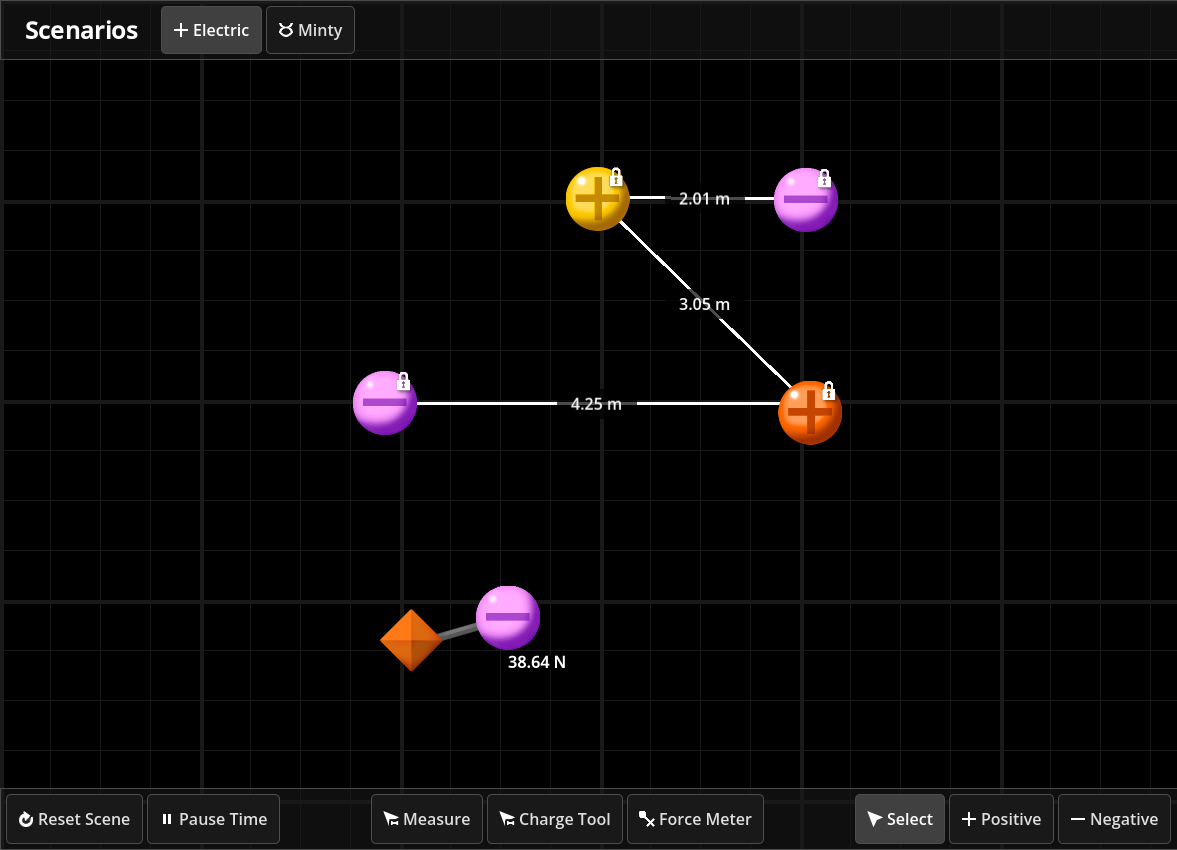The image size is (1177, 850).
Task: Activate the Force Meter tool
Action: [695, 819]
